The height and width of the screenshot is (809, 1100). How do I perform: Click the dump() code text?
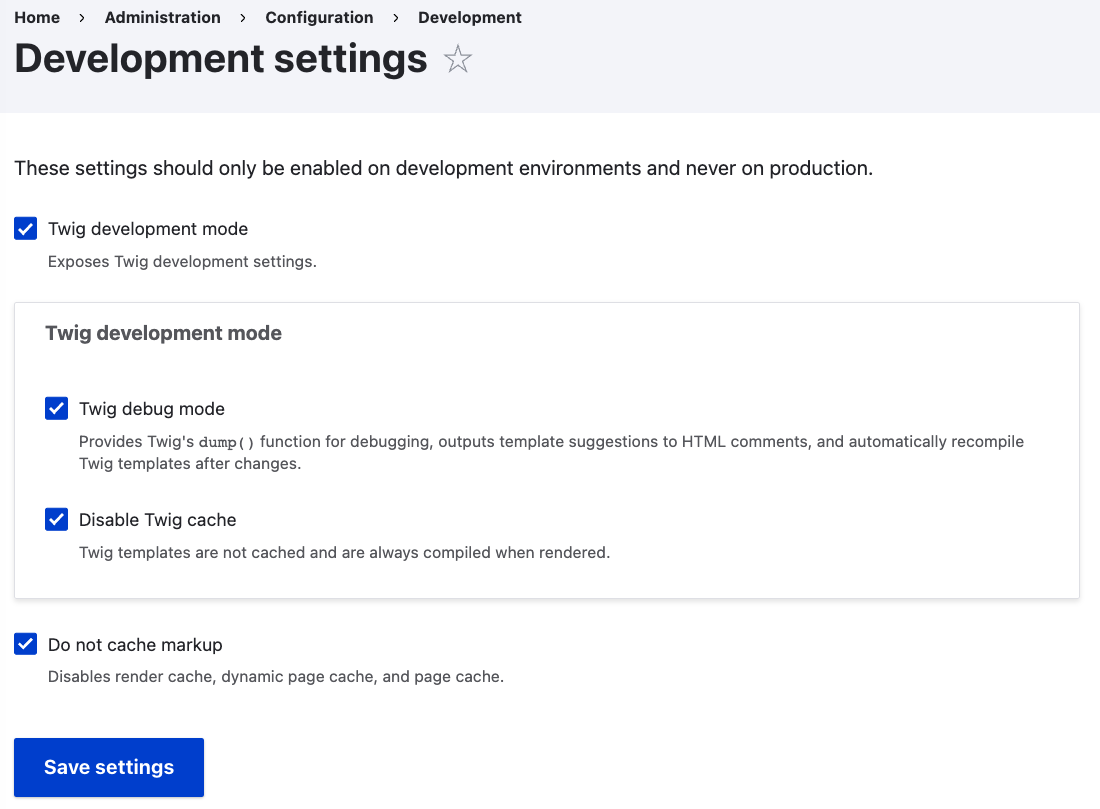tap(227, 442)
